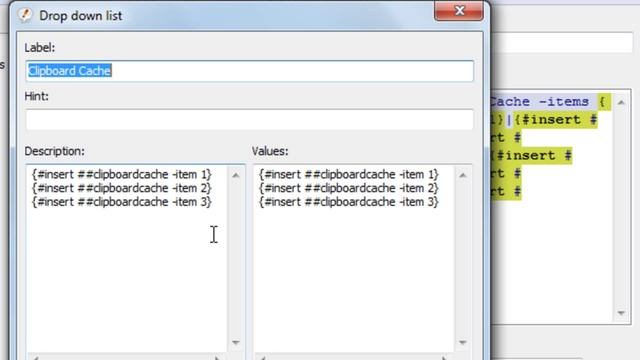Click the Values label

[x=270, y=151]
